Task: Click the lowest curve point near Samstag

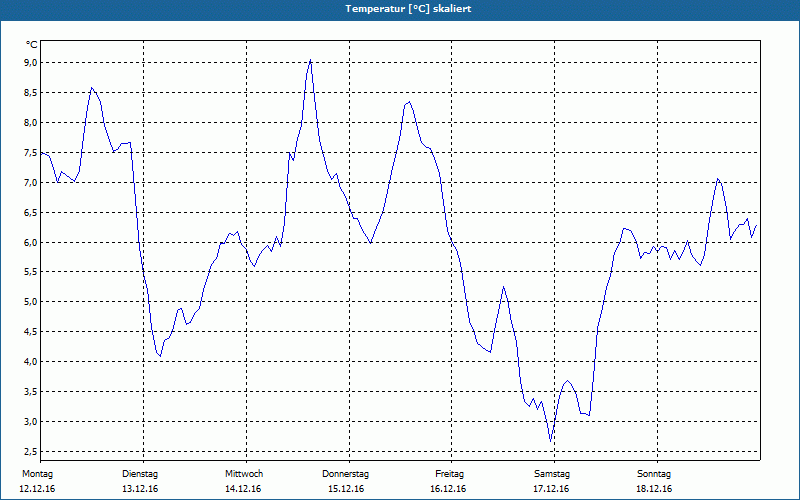Action: (551, 441)
